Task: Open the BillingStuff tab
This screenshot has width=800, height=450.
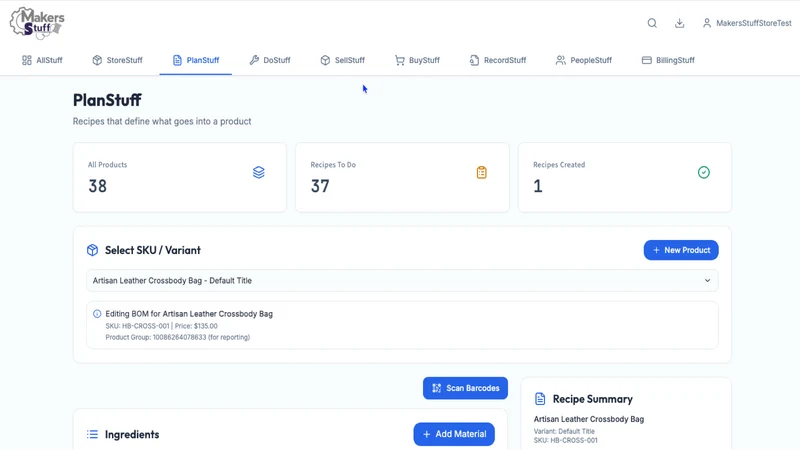Action: point(668,60)
